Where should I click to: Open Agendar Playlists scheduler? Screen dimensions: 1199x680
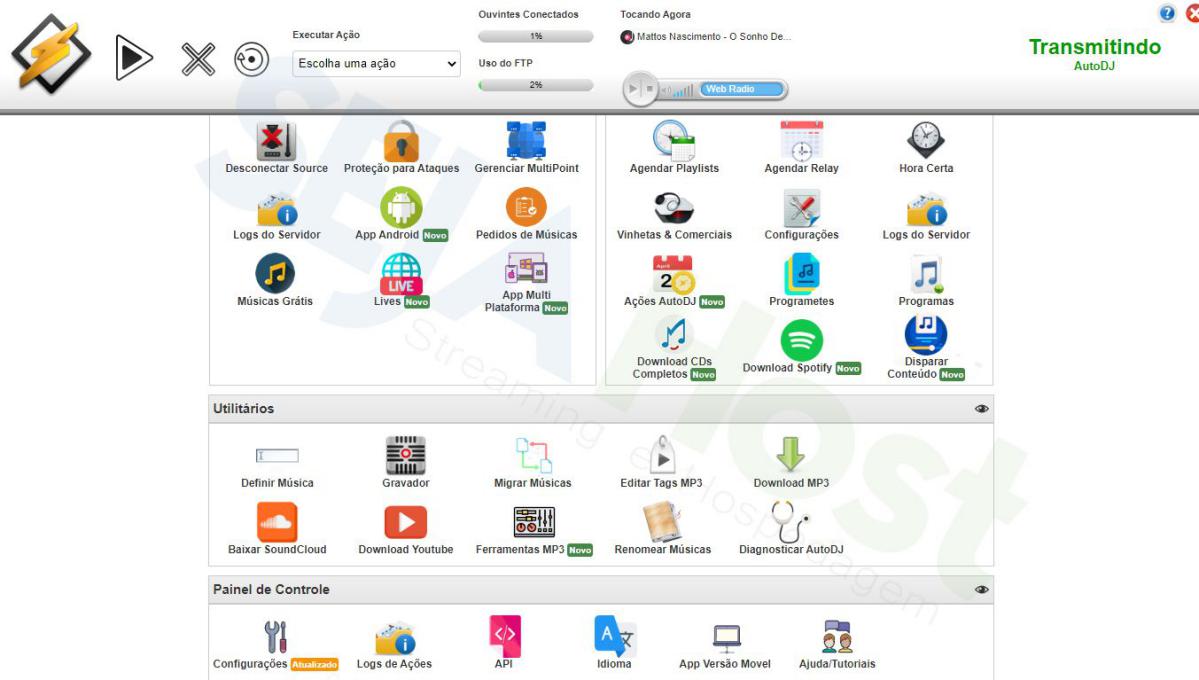pos(674,142)
